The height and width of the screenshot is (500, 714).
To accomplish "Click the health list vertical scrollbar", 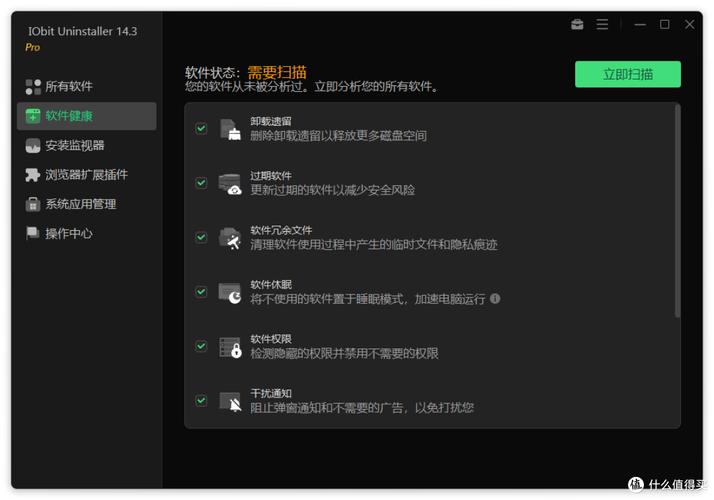I will click(677, 212).
